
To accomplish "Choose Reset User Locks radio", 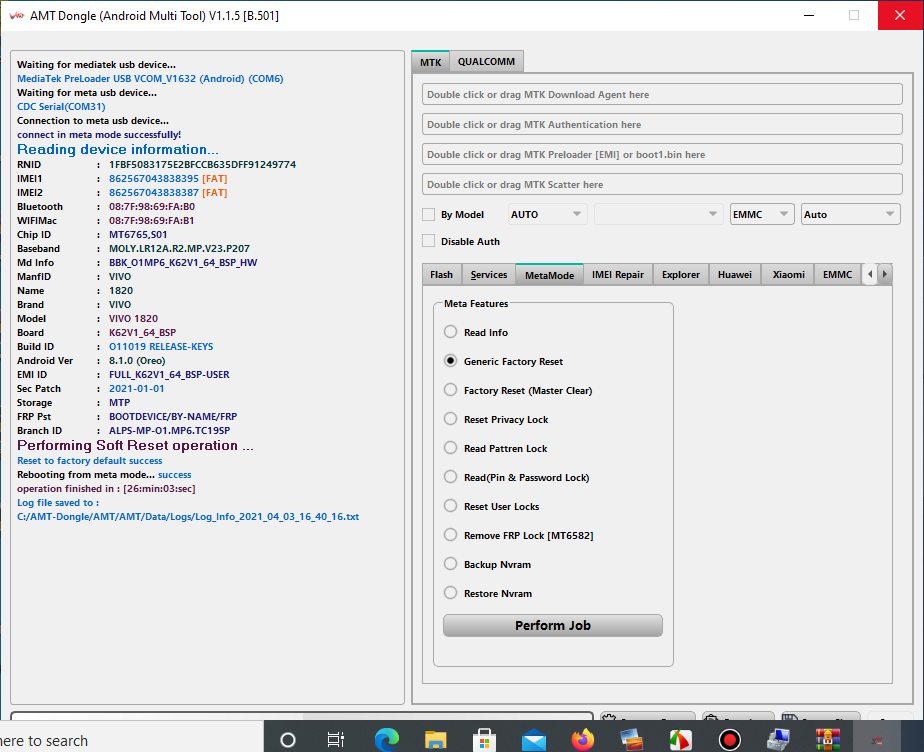I will 450,506.
